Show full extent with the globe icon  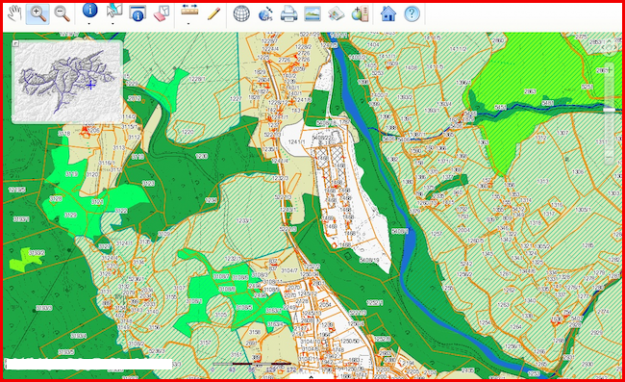241,14
